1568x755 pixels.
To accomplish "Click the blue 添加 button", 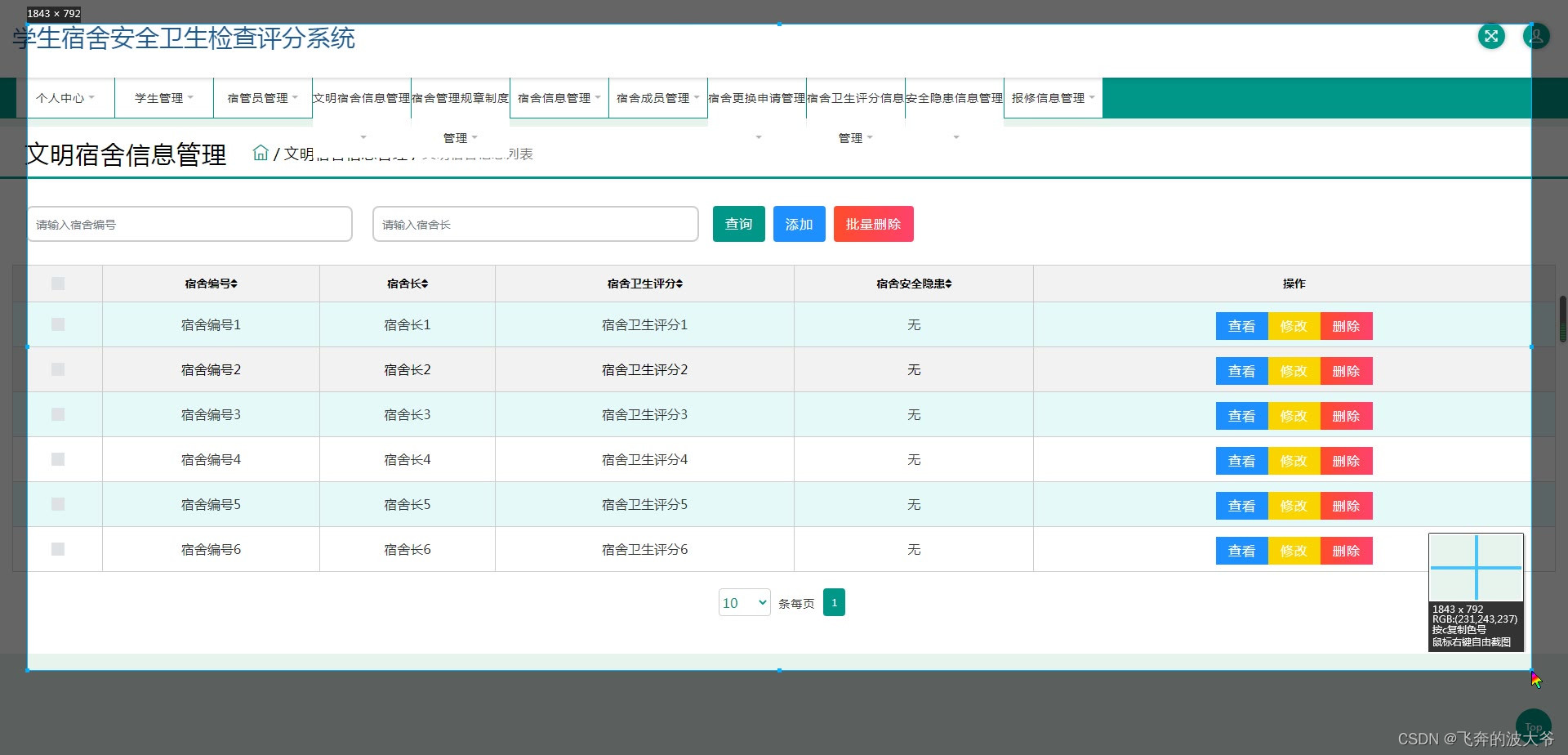I will tap(800, 224).
